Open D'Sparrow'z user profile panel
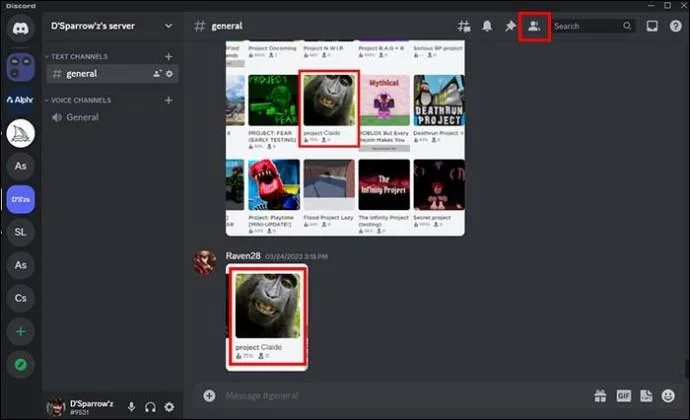Screen dimensions: 690x420 coord(81,407)
